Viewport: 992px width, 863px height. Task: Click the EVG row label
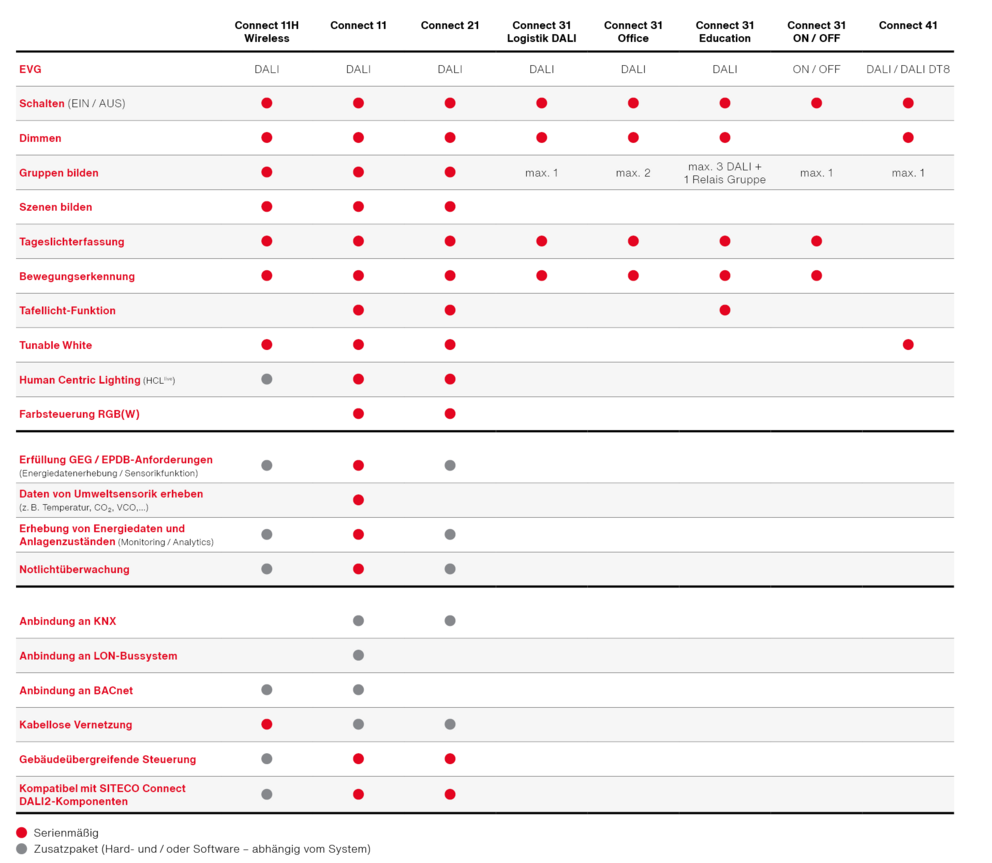tap(30, 69)
